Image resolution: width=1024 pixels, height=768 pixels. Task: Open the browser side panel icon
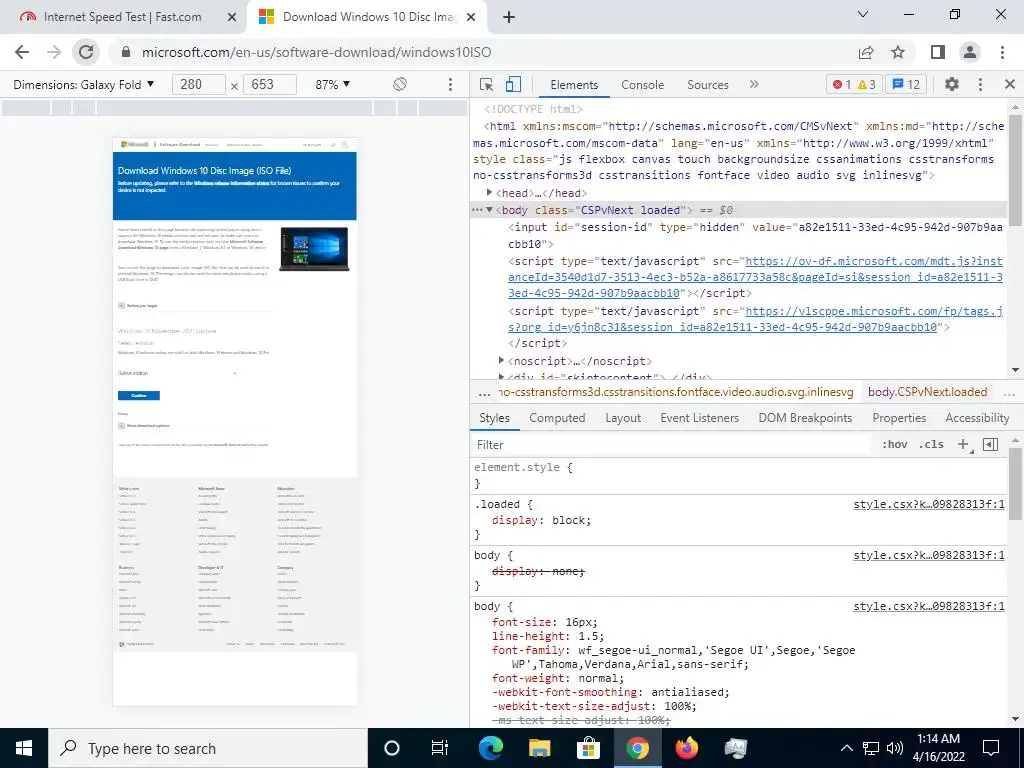938,52
